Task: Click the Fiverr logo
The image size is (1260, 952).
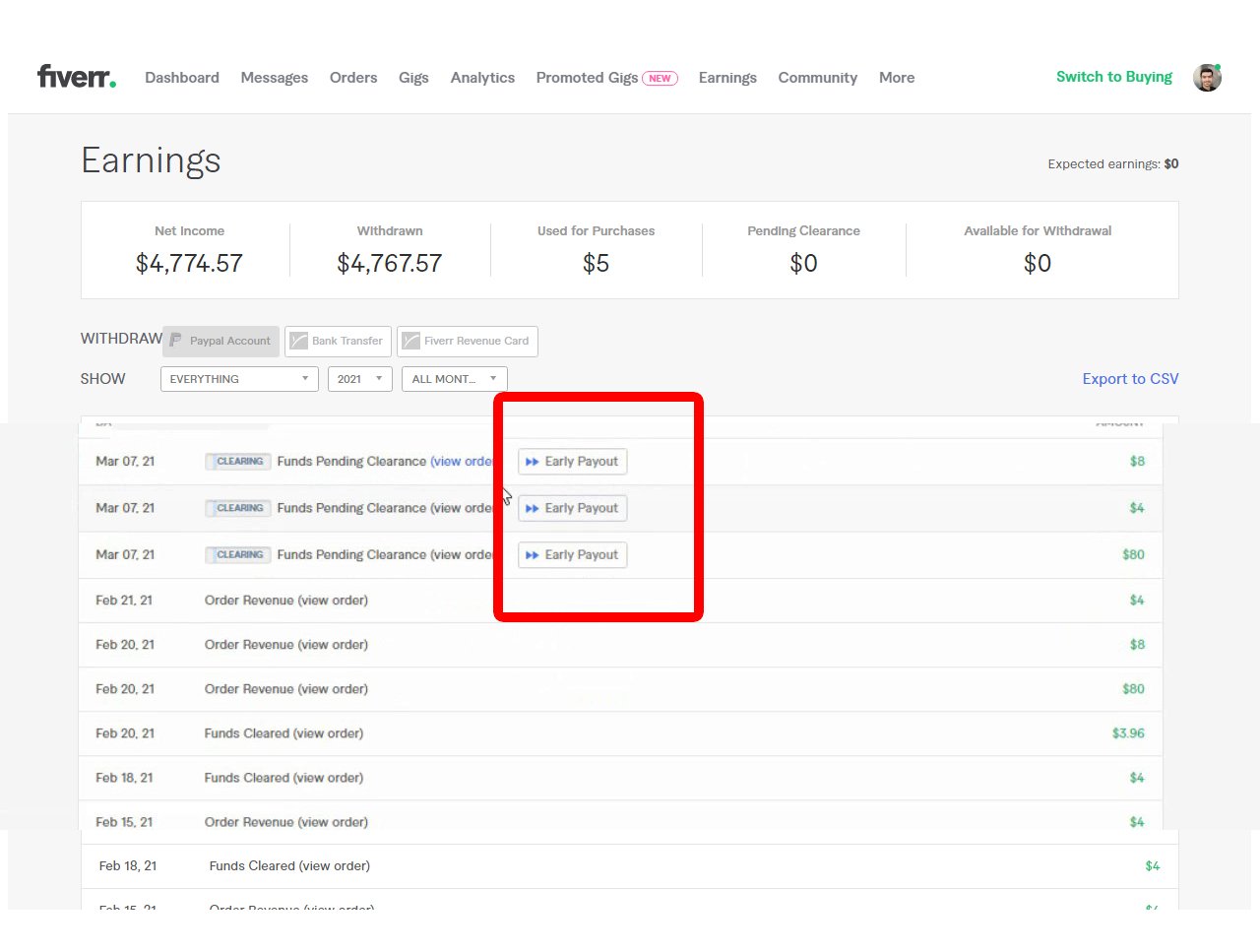Action: (77, 76)
